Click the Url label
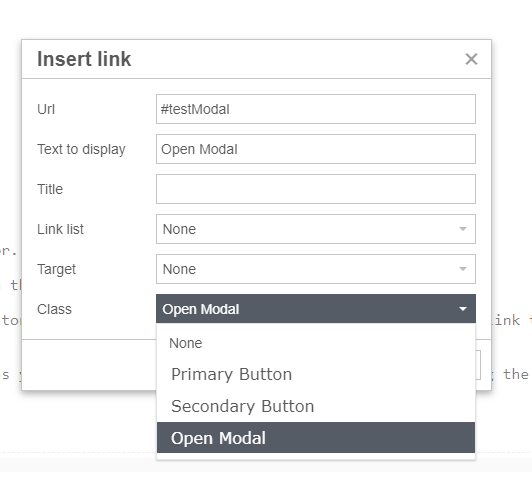 pyautogui.click(x=46, y=109)
